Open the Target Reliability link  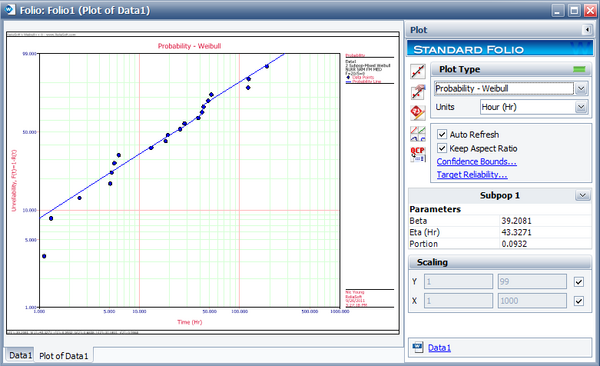click(x=472, y=175)
